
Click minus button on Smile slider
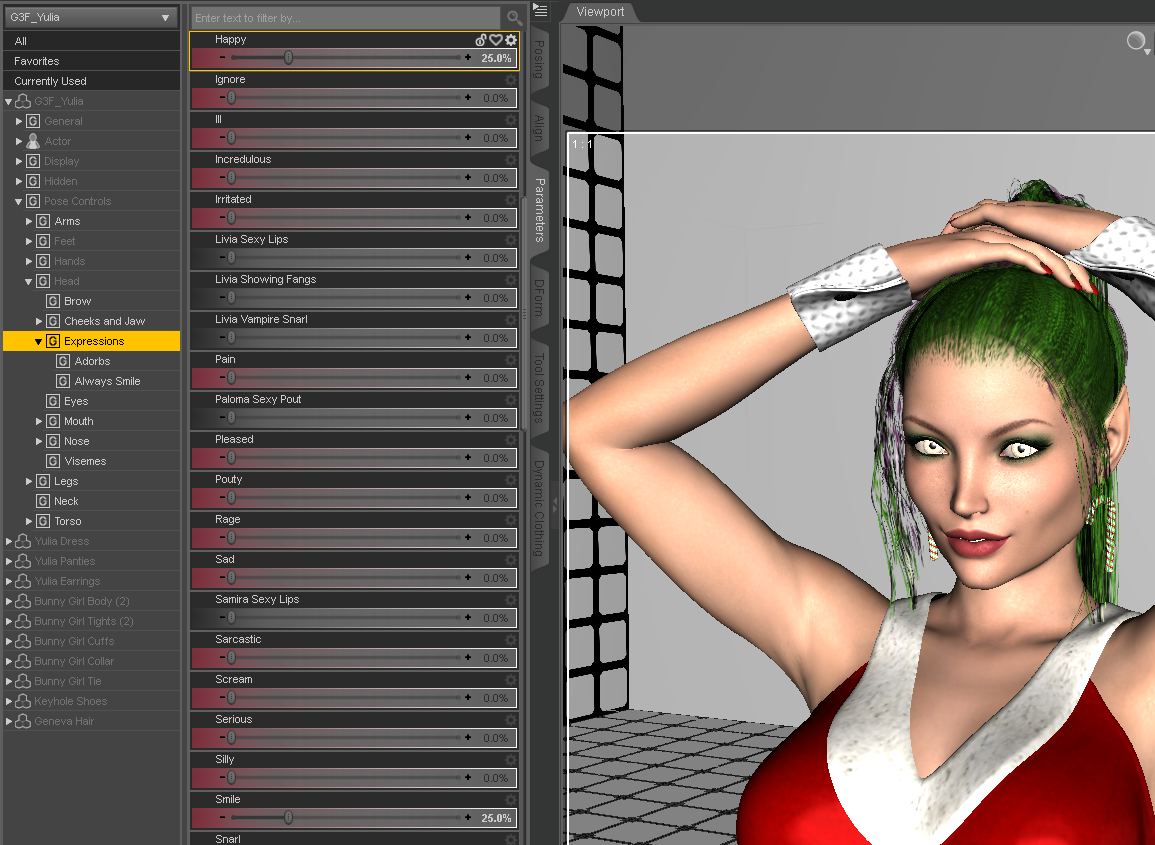pos(222,817)
